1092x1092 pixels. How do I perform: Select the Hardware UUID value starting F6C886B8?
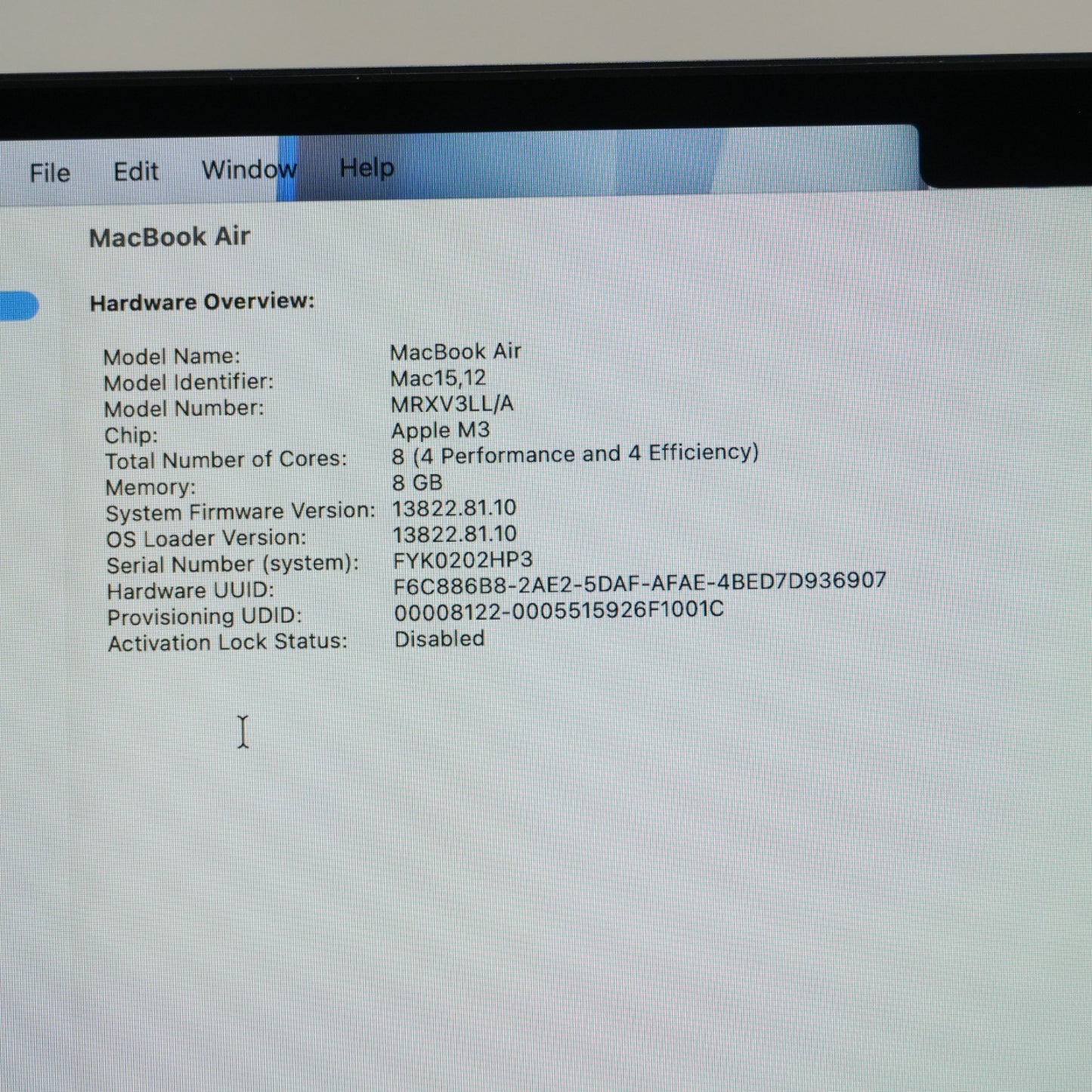click(x=639, y=583)
